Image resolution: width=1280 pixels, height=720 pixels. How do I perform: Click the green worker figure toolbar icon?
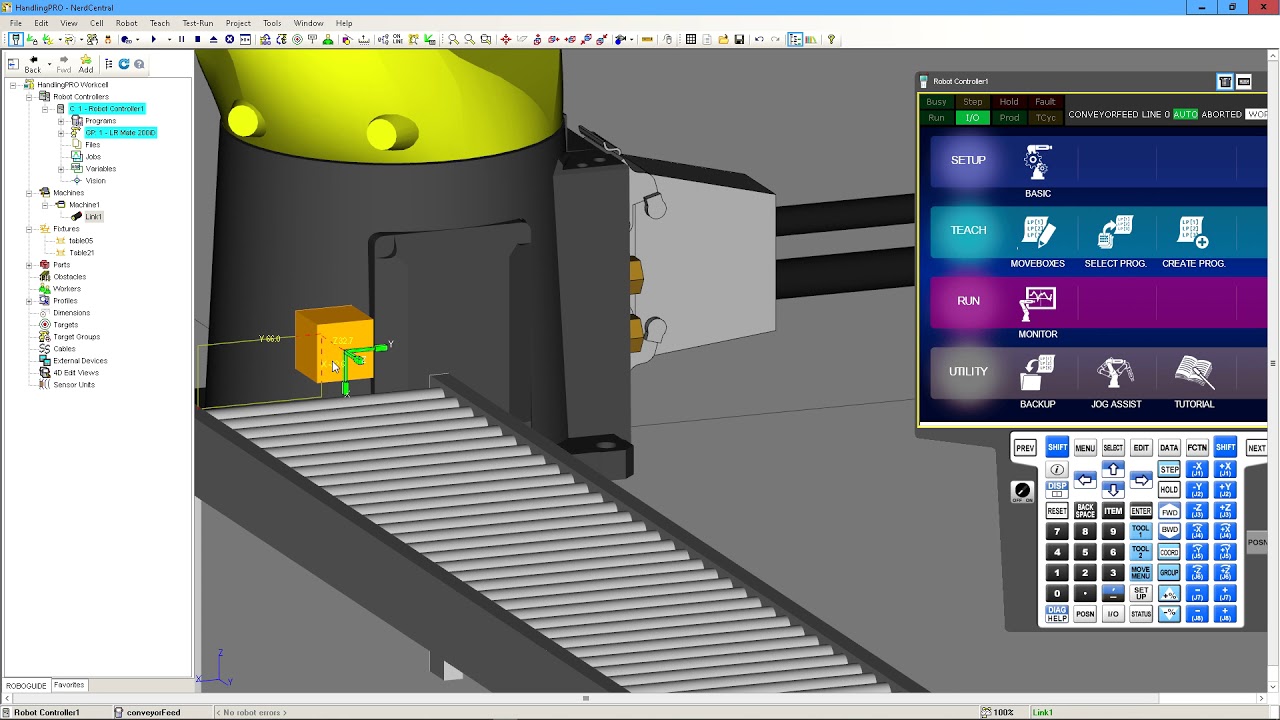[x=328, y=39]
